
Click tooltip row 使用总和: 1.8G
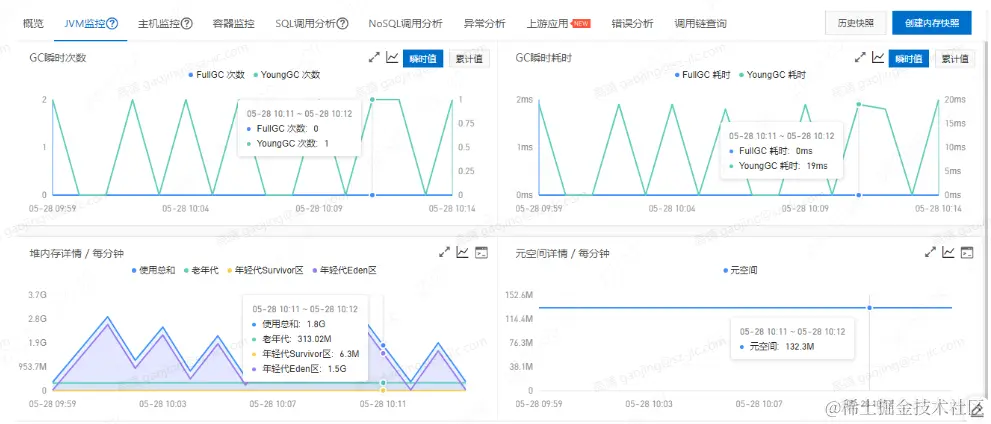coord(288,324)
